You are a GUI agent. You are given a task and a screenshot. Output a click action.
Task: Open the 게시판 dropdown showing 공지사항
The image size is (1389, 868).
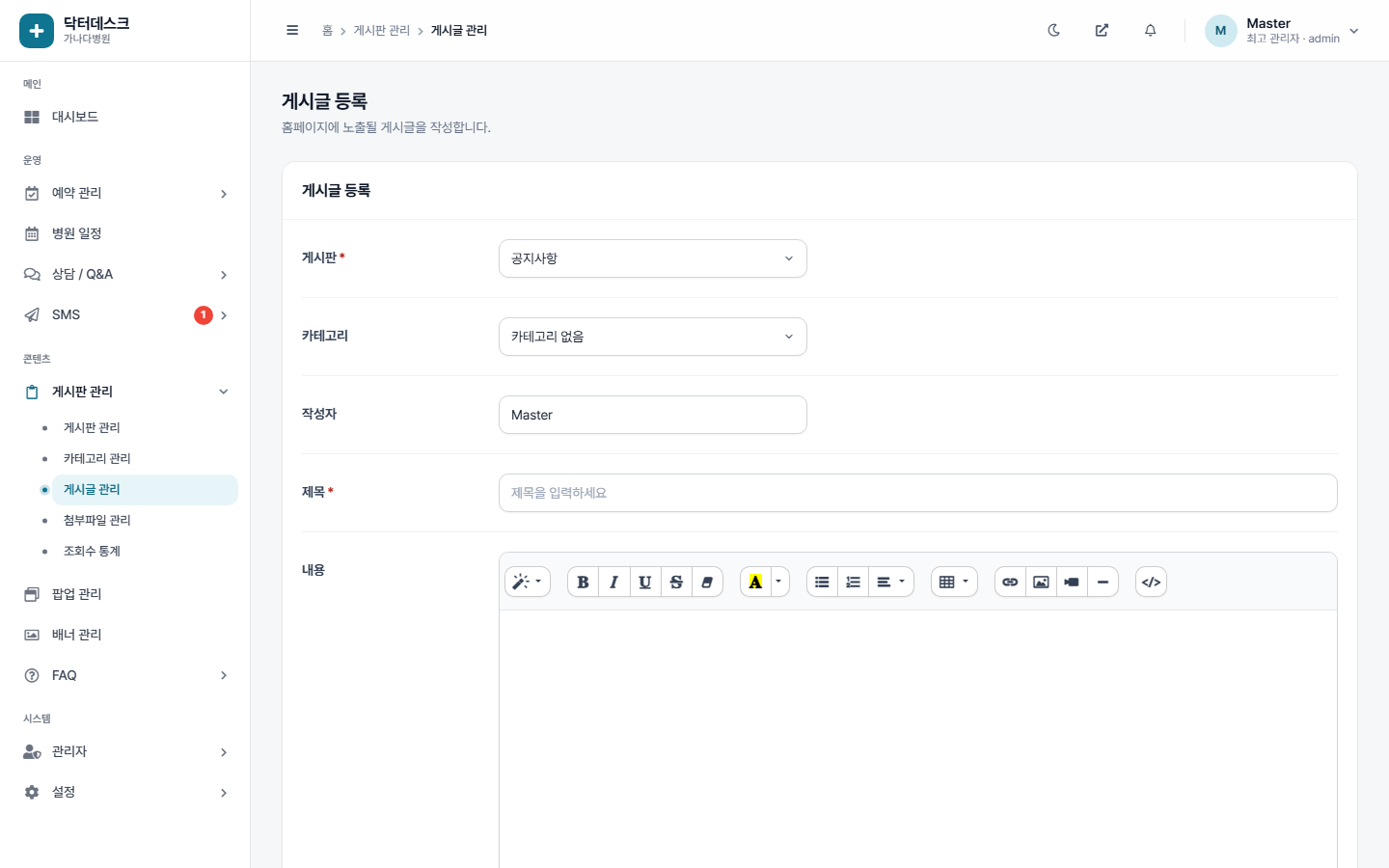click(x=653, y=258)
